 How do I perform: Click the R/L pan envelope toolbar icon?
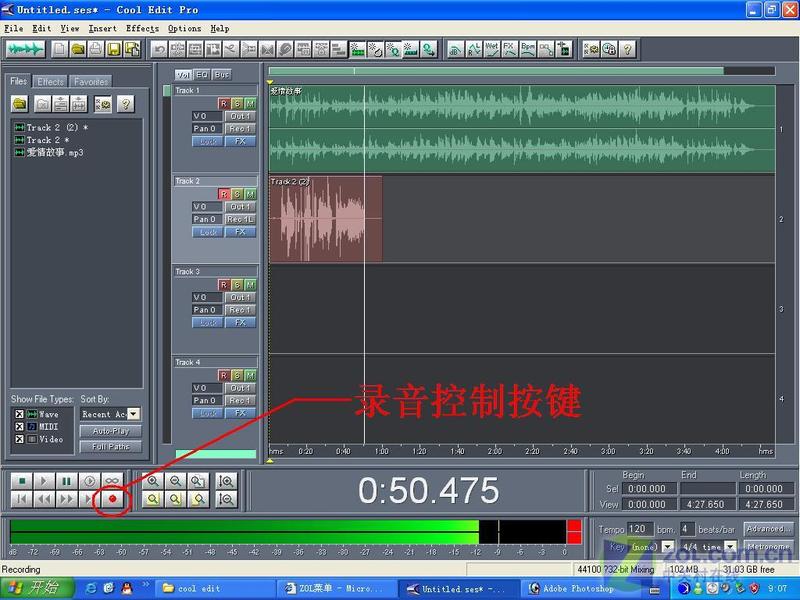coord(473,49)
